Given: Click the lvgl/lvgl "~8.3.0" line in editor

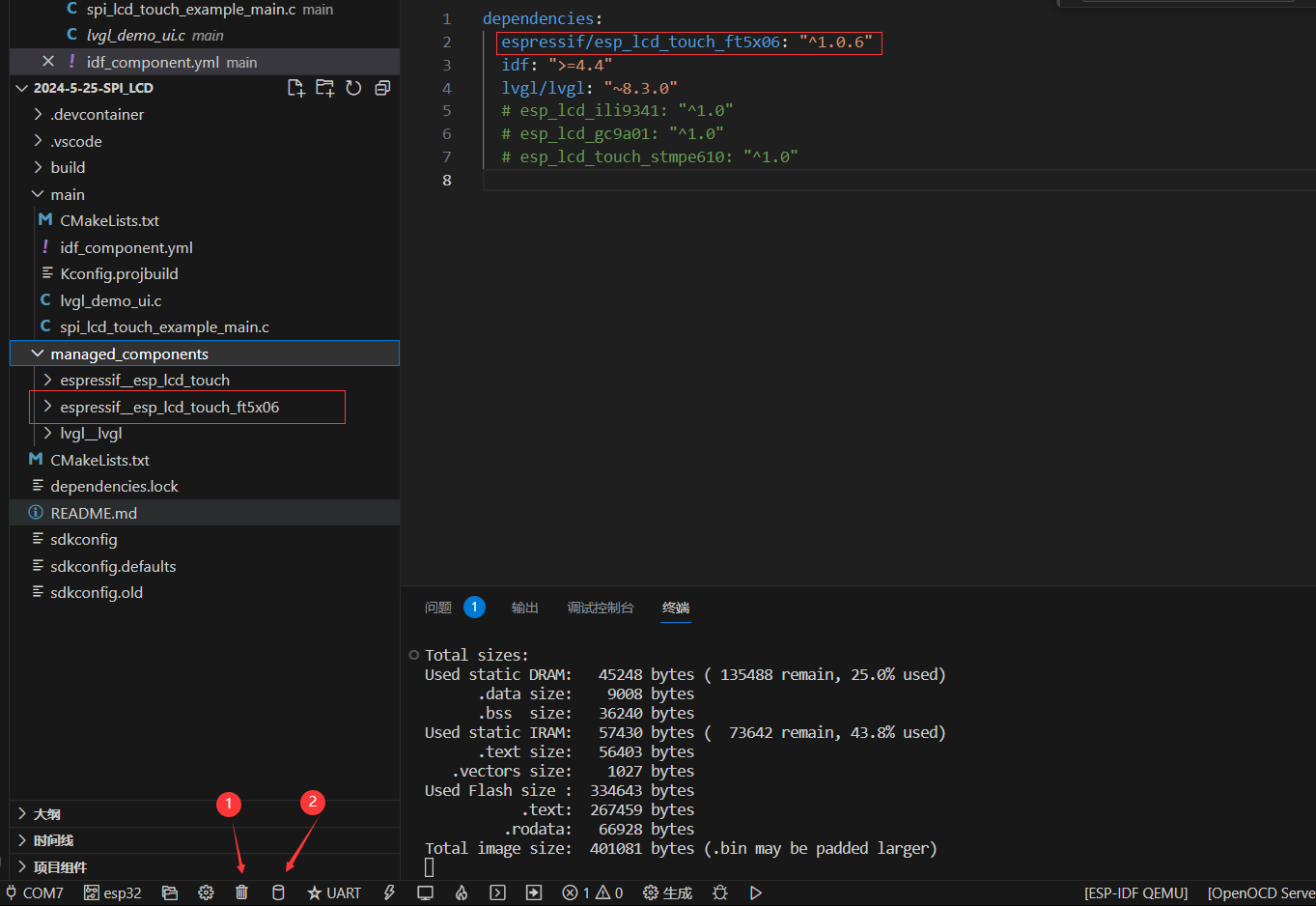Looking at the screenshot, I should [x=589, y=88].
